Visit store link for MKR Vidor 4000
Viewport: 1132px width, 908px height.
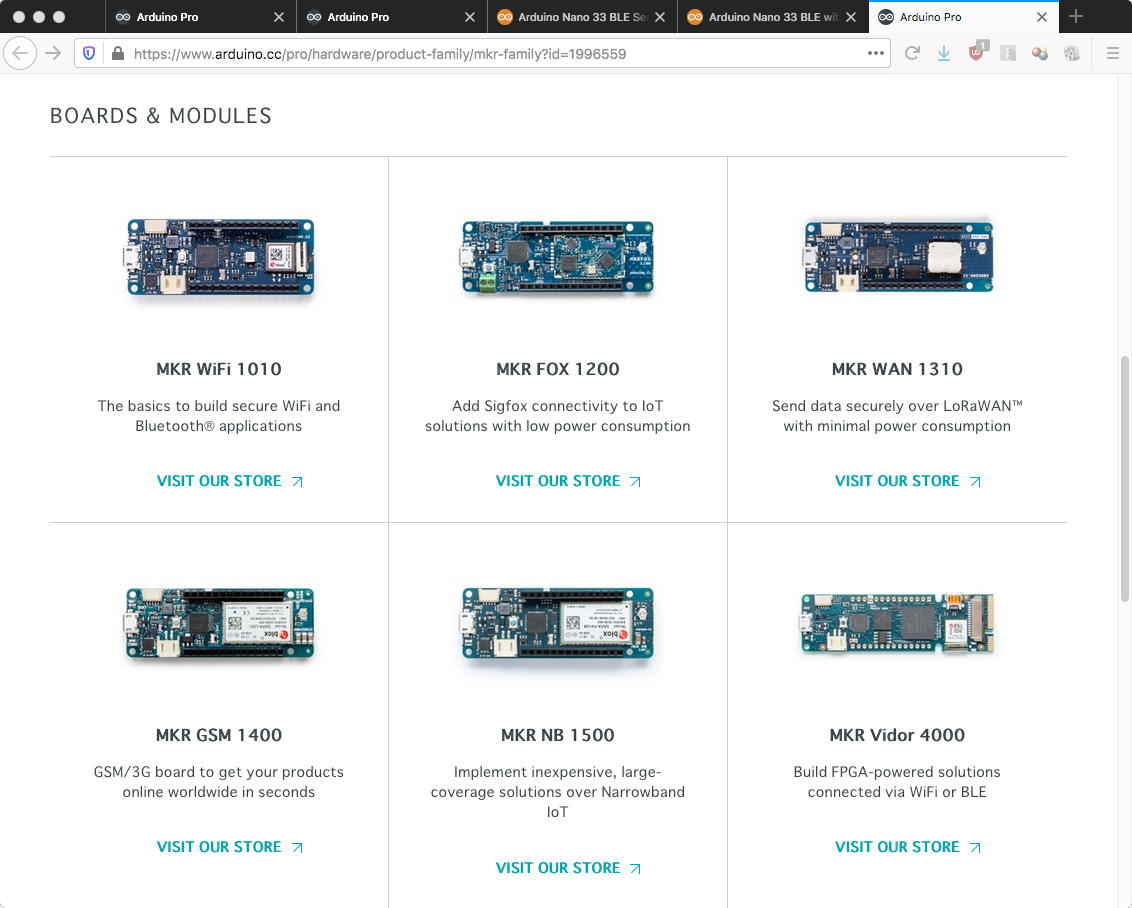907,847
